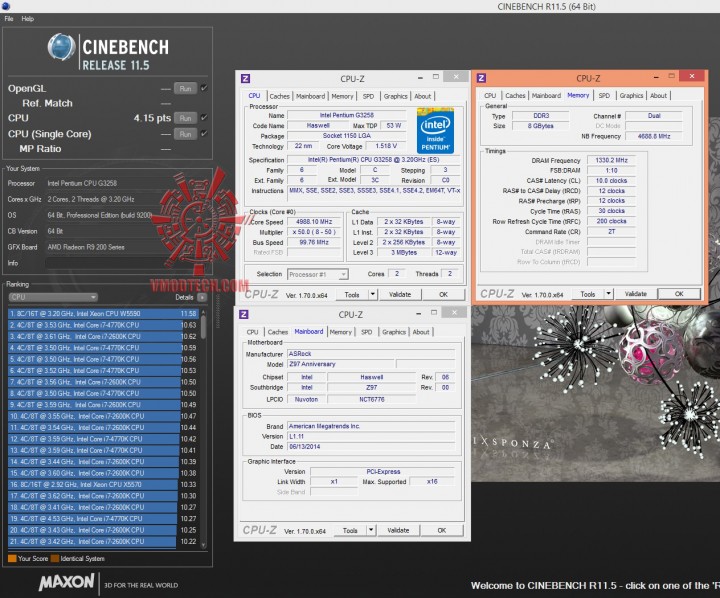Screen dimensions: 720x598
Task: Switch to Caches tab in CPU window
Action: click(x=279, y=96)
